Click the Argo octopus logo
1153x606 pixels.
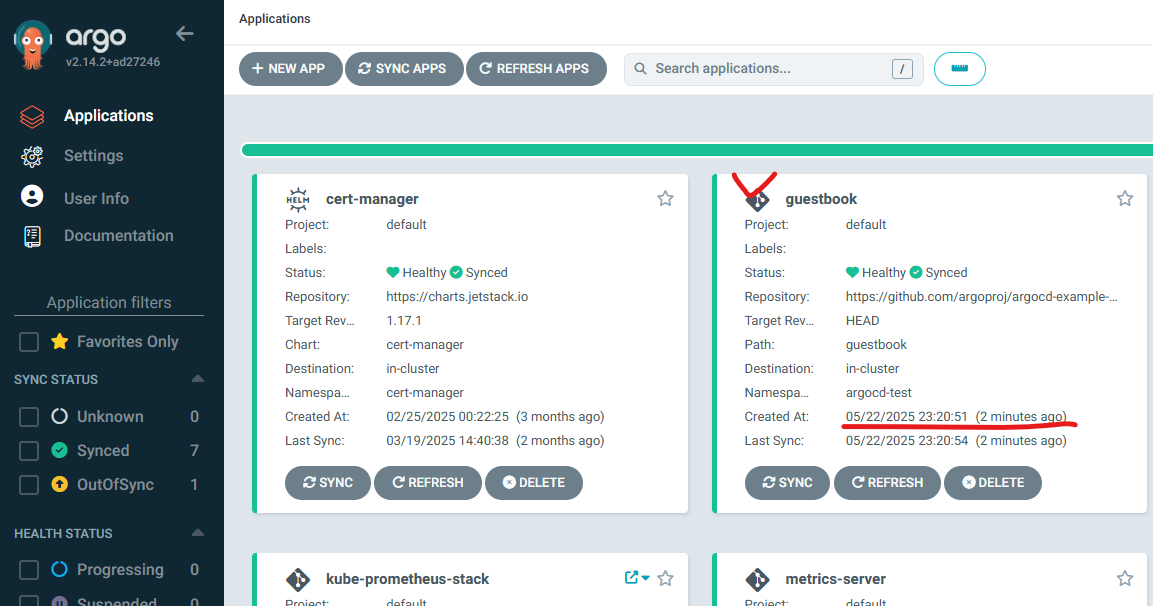[x=33, y=45]
